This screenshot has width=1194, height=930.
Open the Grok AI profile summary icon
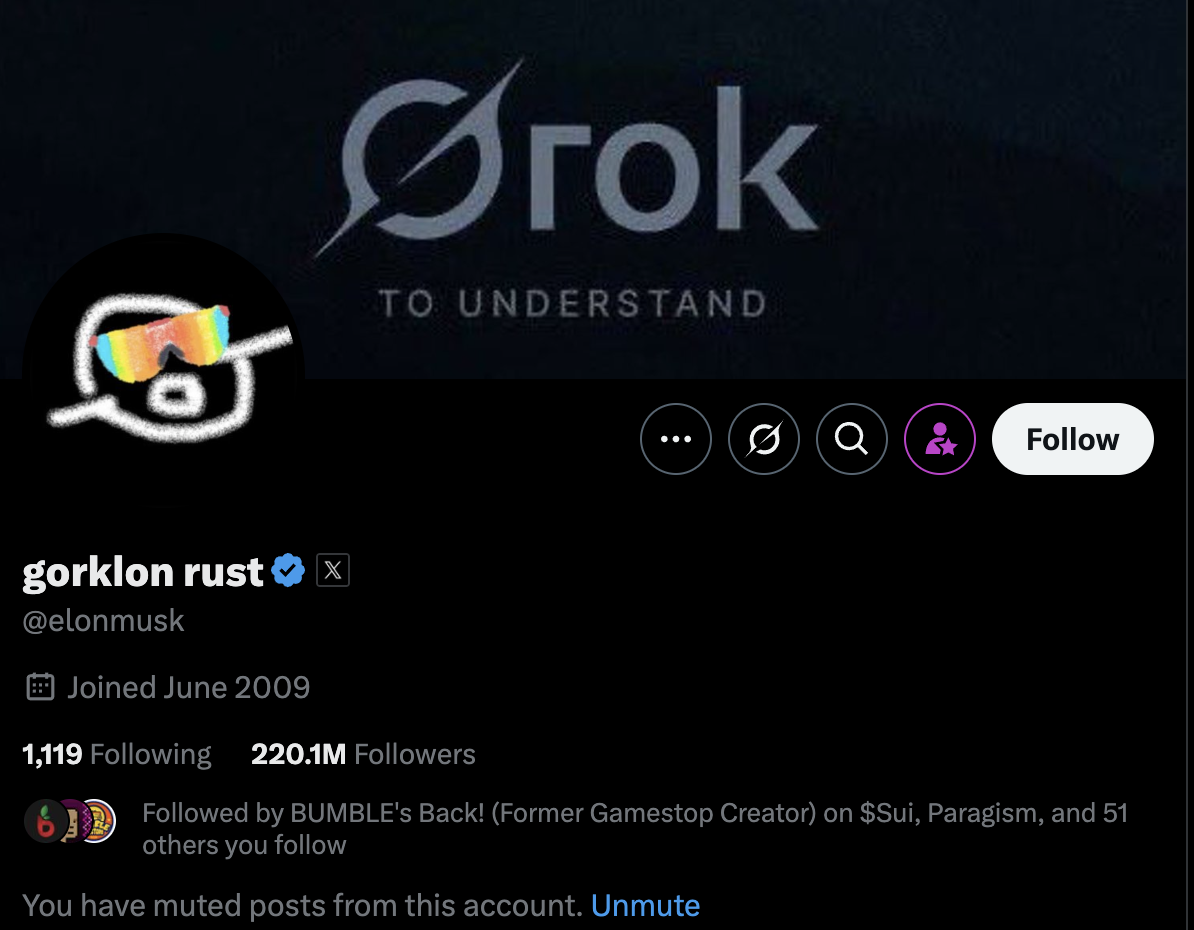tap(764, 438)
